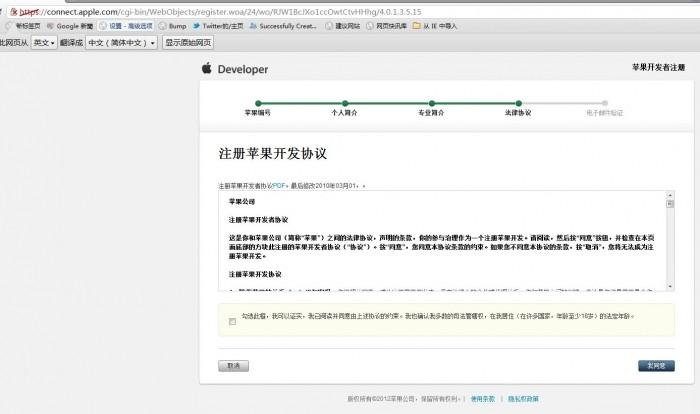Open the 网页快讯库 bookmark
Screen dimensions: 700x414
(x=387, y=26)
